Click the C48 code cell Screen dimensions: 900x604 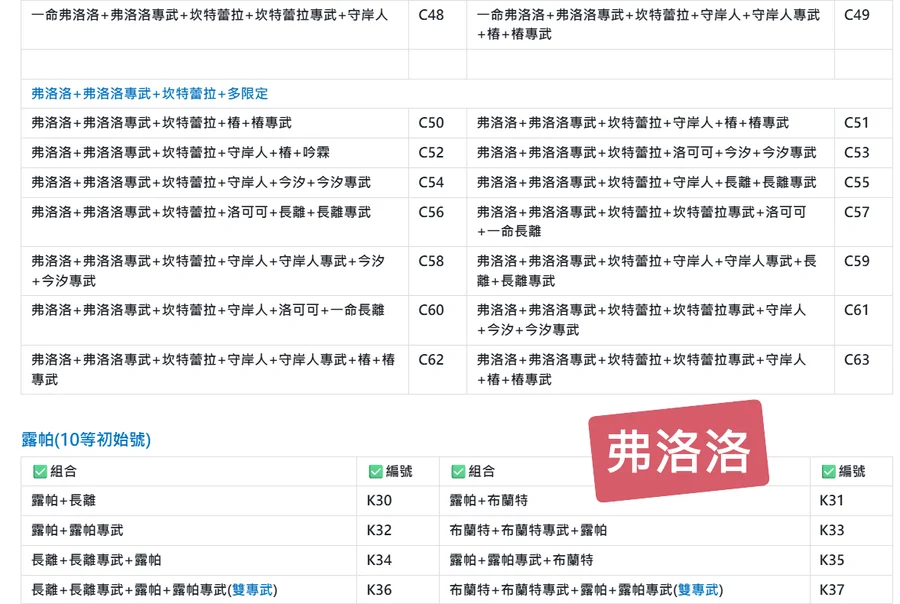coord(431,15)
